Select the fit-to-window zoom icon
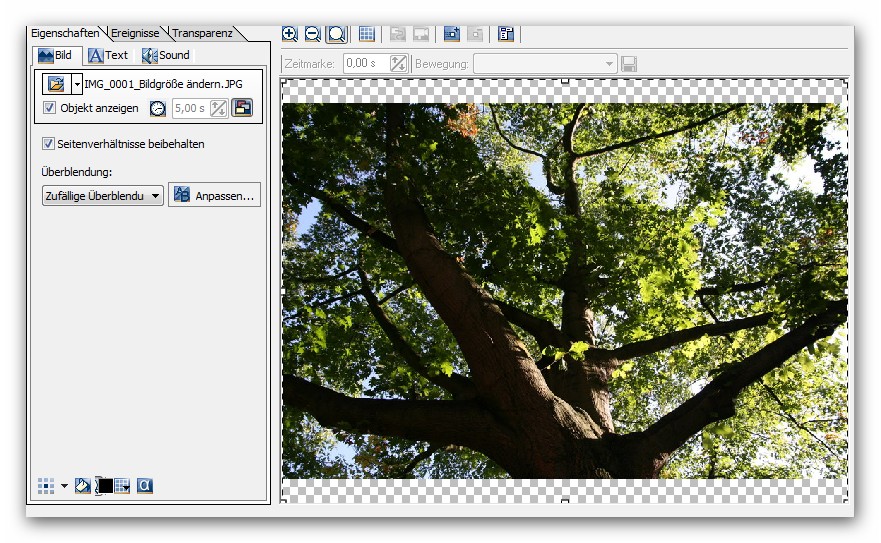The image size is (881, 543). coord(336,34)
